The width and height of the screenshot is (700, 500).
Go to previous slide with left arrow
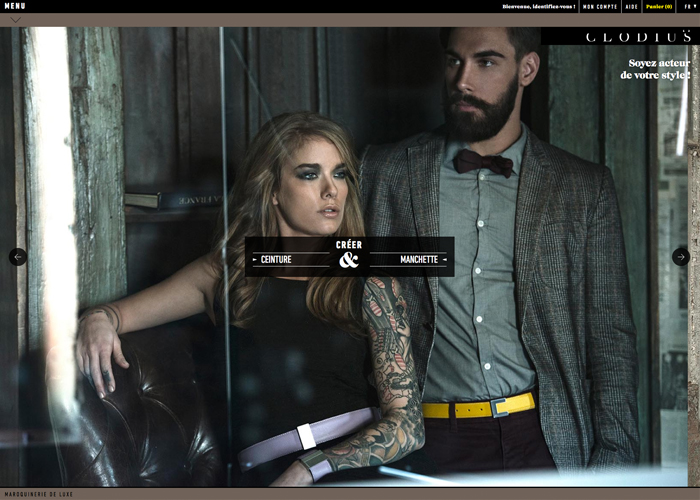click(x=18, y=257)
